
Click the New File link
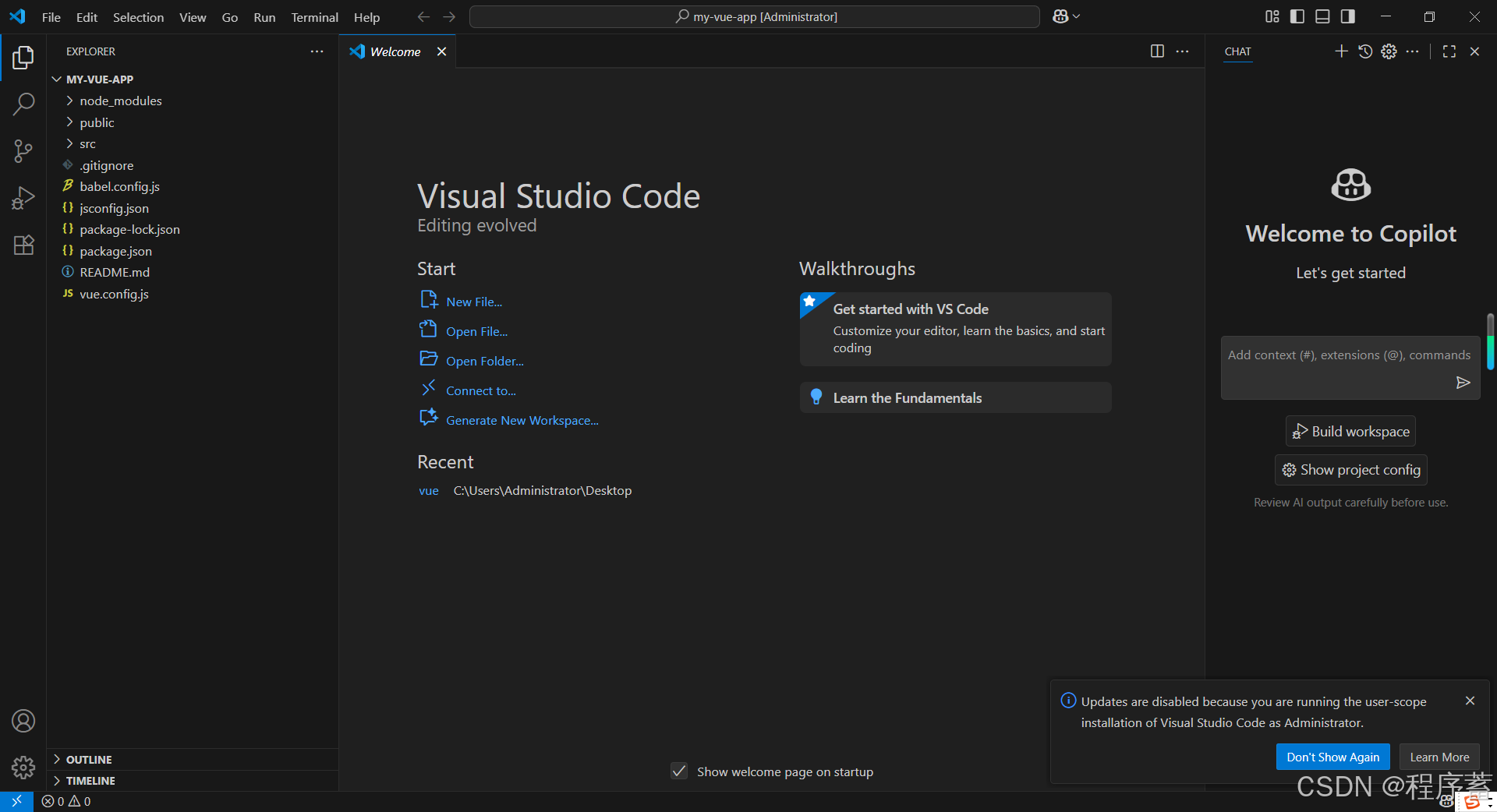[x=474, y=302]
